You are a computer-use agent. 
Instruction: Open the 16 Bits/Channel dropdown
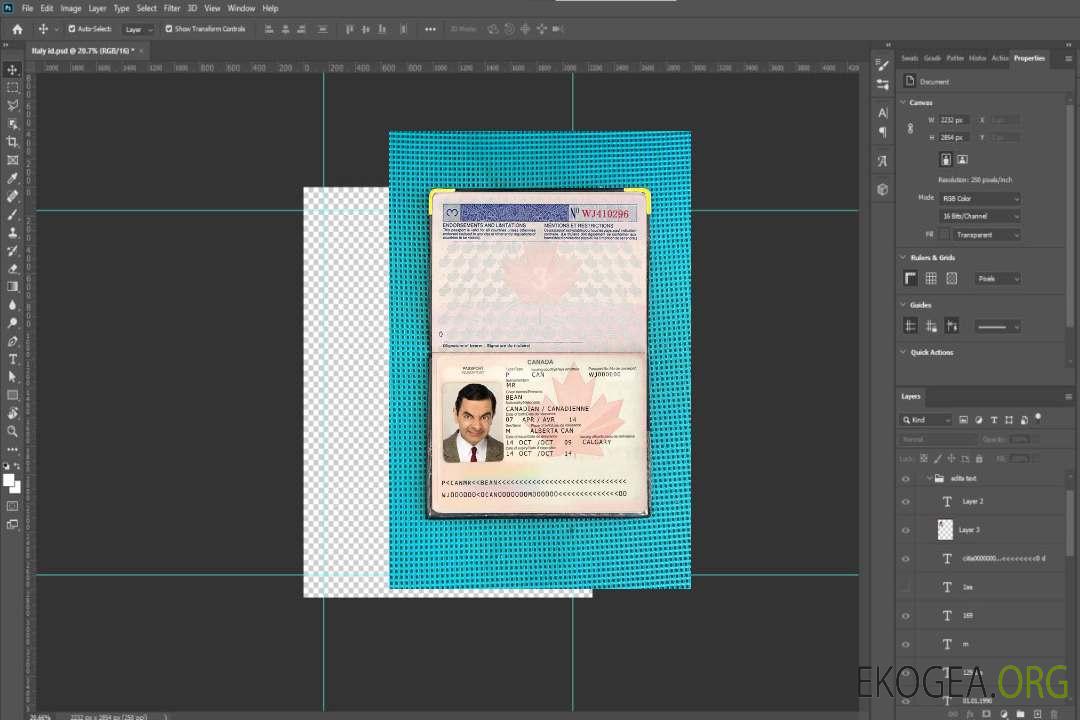click(x=980, y=216)
